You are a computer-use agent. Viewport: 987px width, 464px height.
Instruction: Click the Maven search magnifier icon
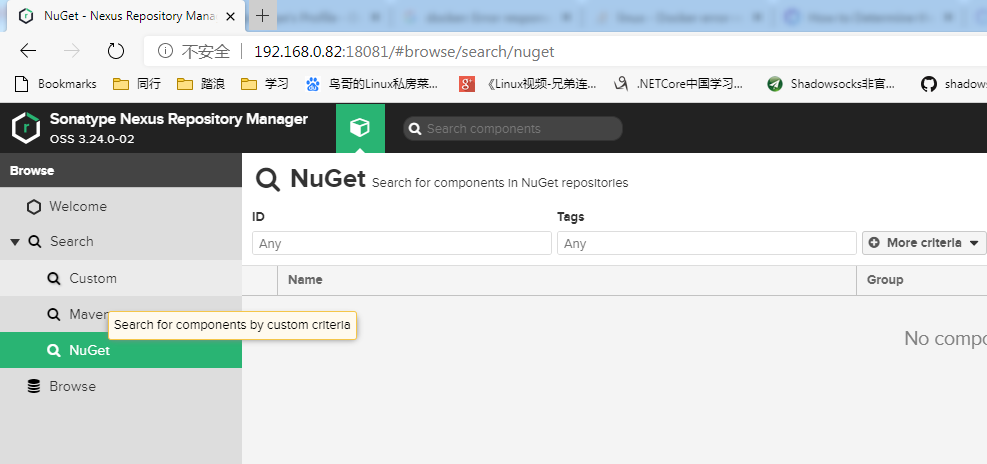[x=54, y=314]
